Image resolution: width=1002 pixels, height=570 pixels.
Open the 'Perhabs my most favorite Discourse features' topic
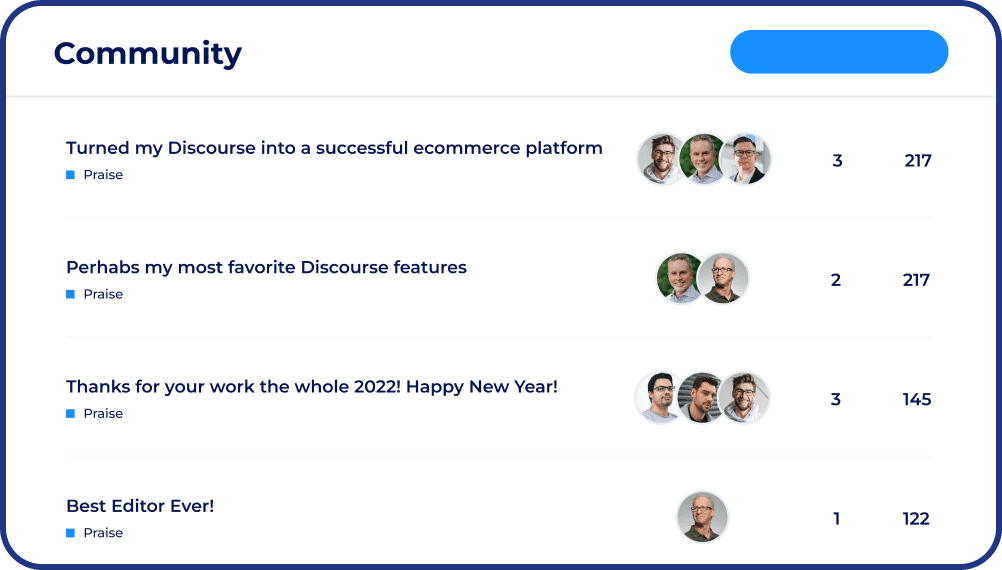click(266, 268)
